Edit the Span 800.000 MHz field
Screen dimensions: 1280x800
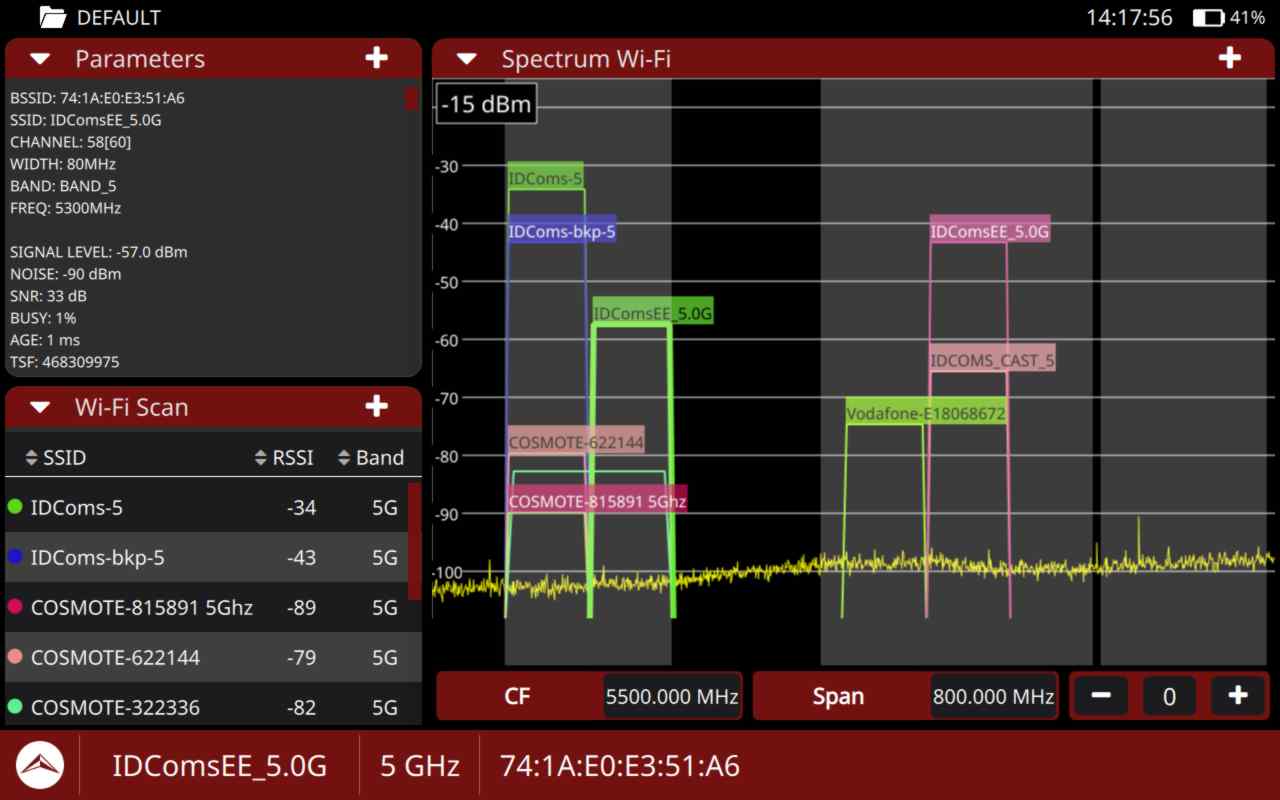993,696
